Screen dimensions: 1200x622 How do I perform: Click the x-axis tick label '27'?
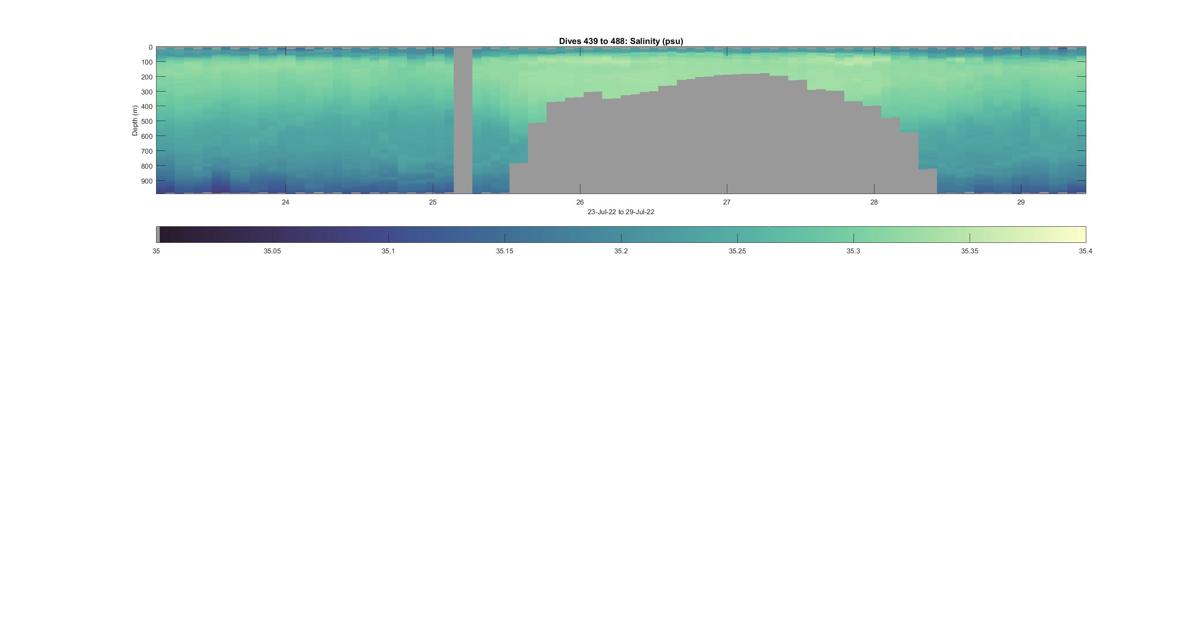[727, 202]
